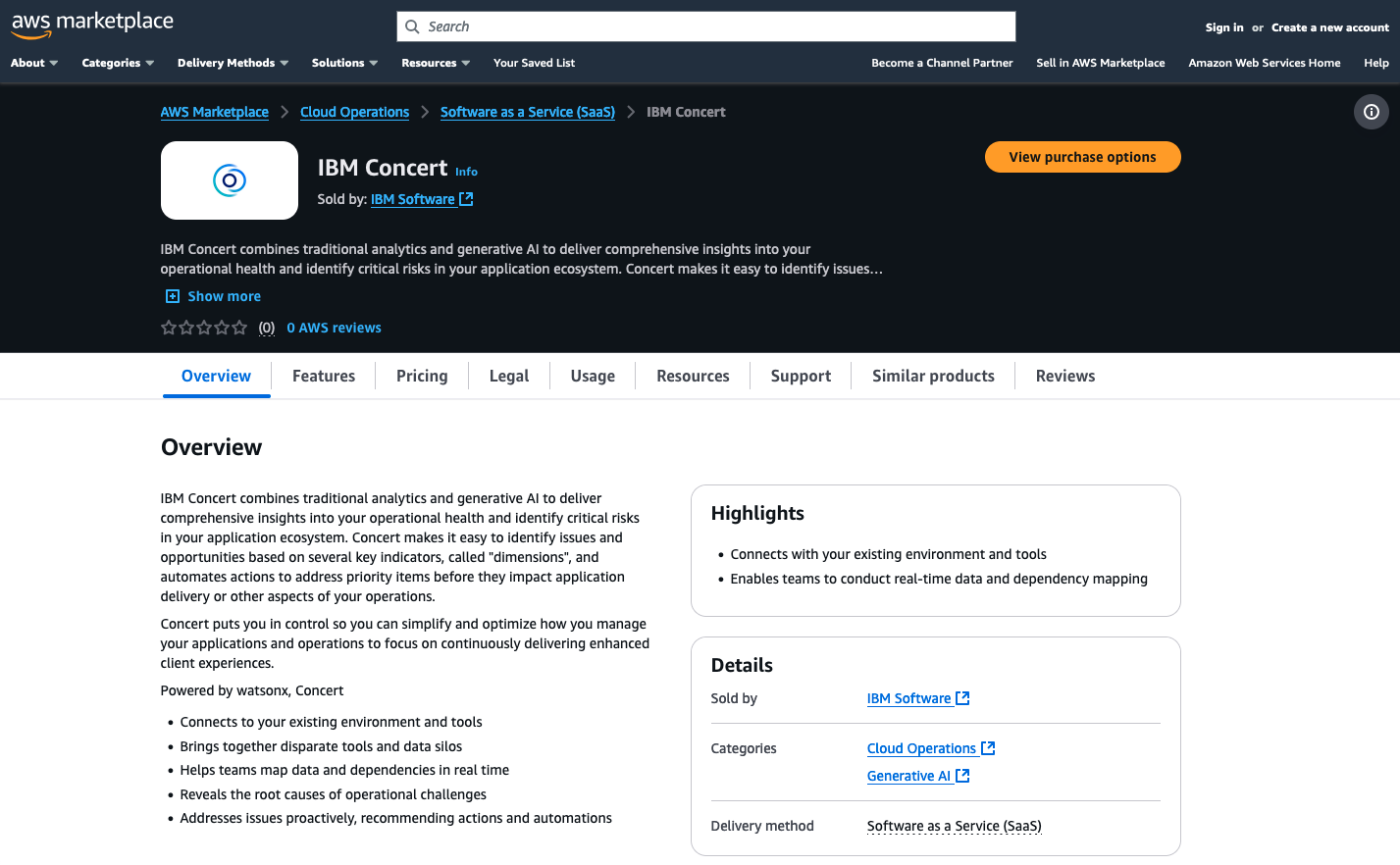Switch to the Pricing tab
Screen dimensions: 1400x865
pos(421,376)
